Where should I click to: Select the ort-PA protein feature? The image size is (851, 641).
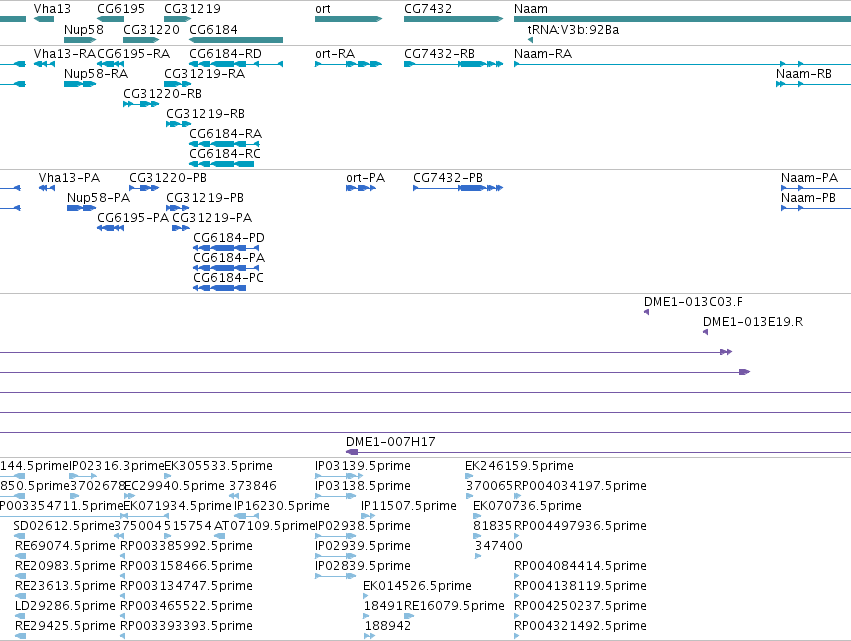pos(361,188)
